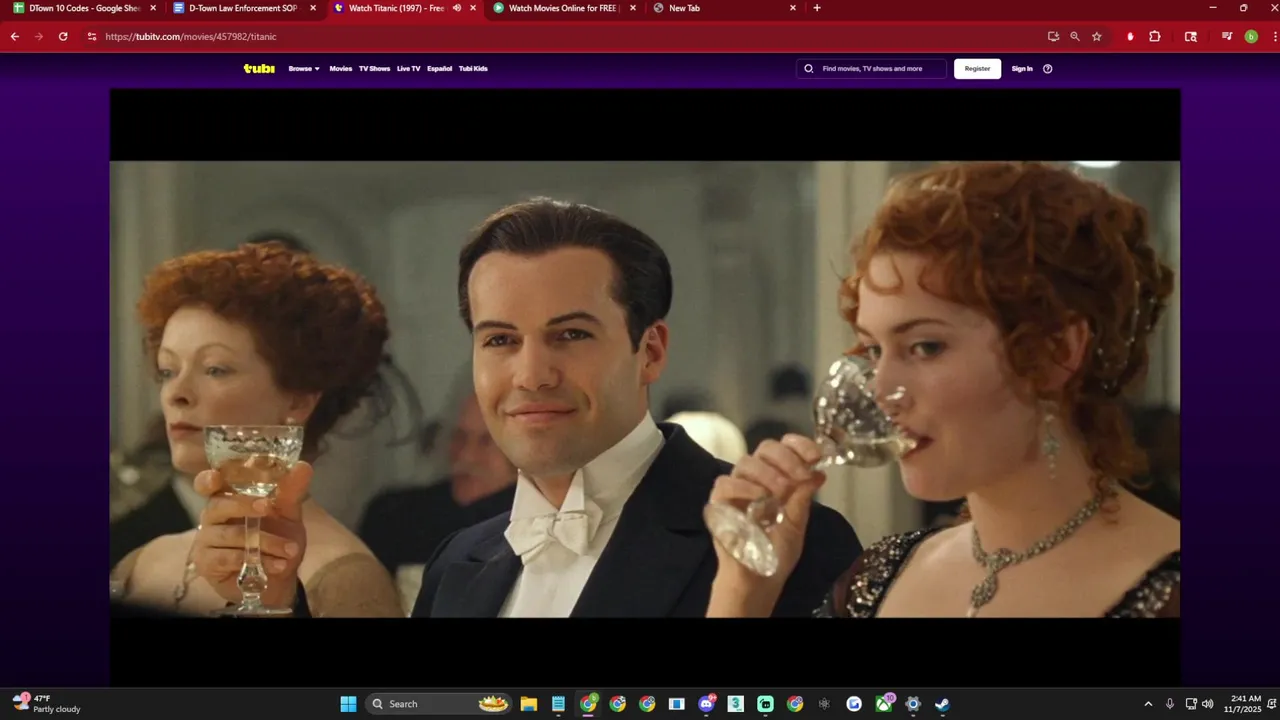1280x720 pixels.
Task: Open the notifications bell icon
Action: [x=1271, y=704]
